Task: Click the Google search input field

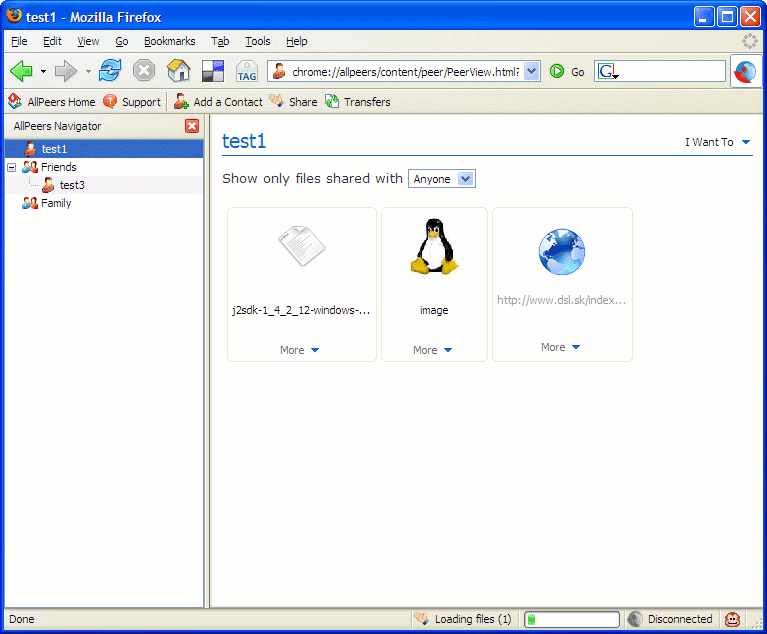Action: tap(672, 72)
